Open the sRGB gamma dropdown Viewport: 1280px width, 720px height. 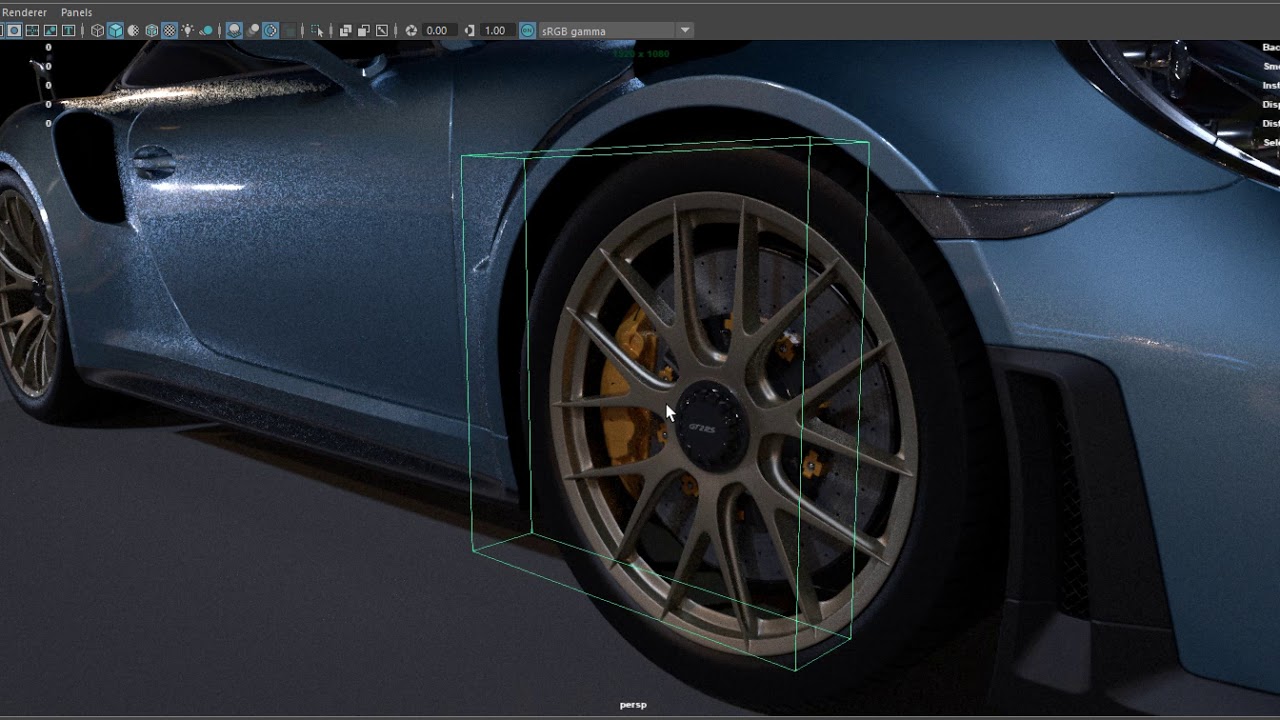pyautogui.click(x=616, y=31)
